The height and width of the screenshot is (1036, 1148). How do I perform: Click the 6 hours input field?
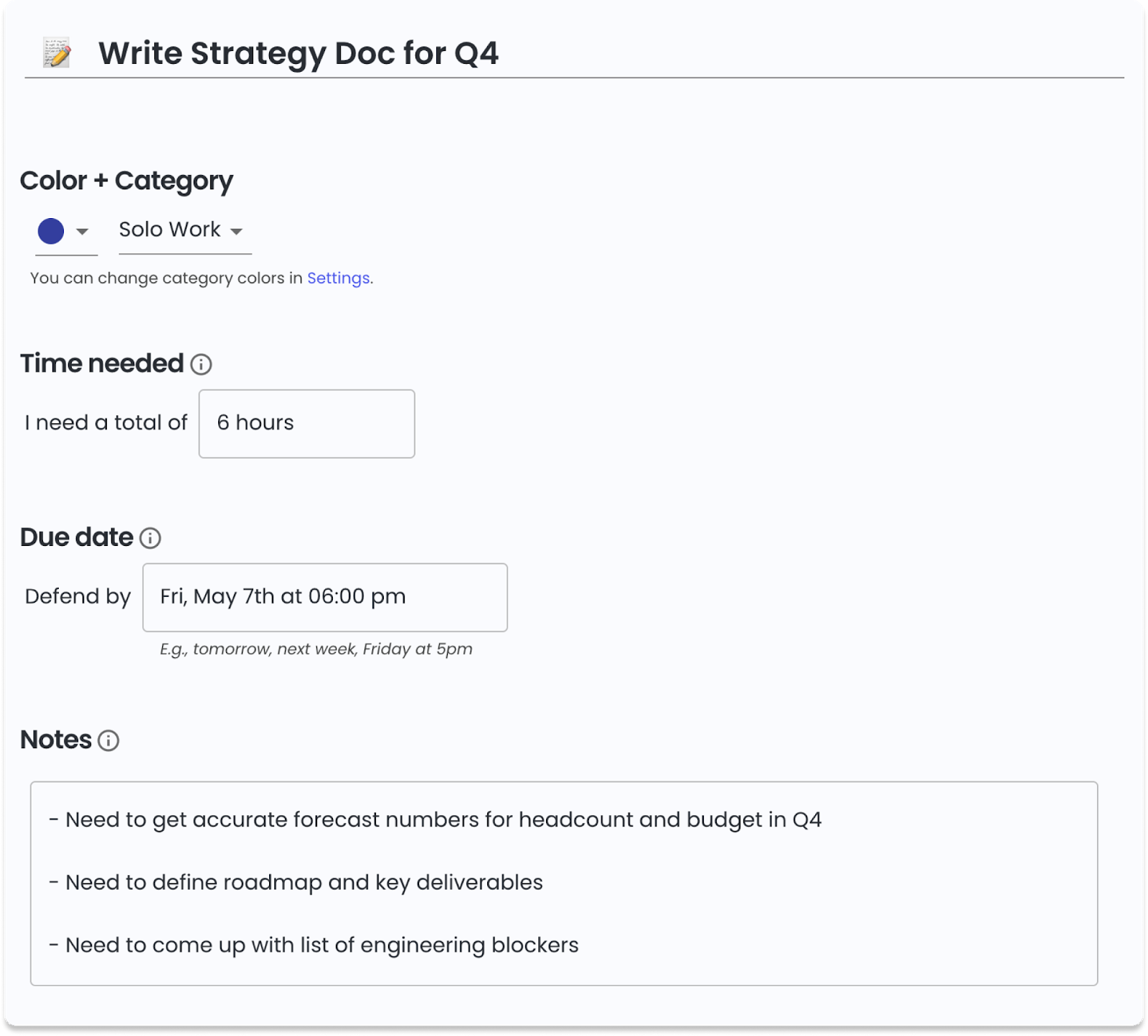[306, 423]
